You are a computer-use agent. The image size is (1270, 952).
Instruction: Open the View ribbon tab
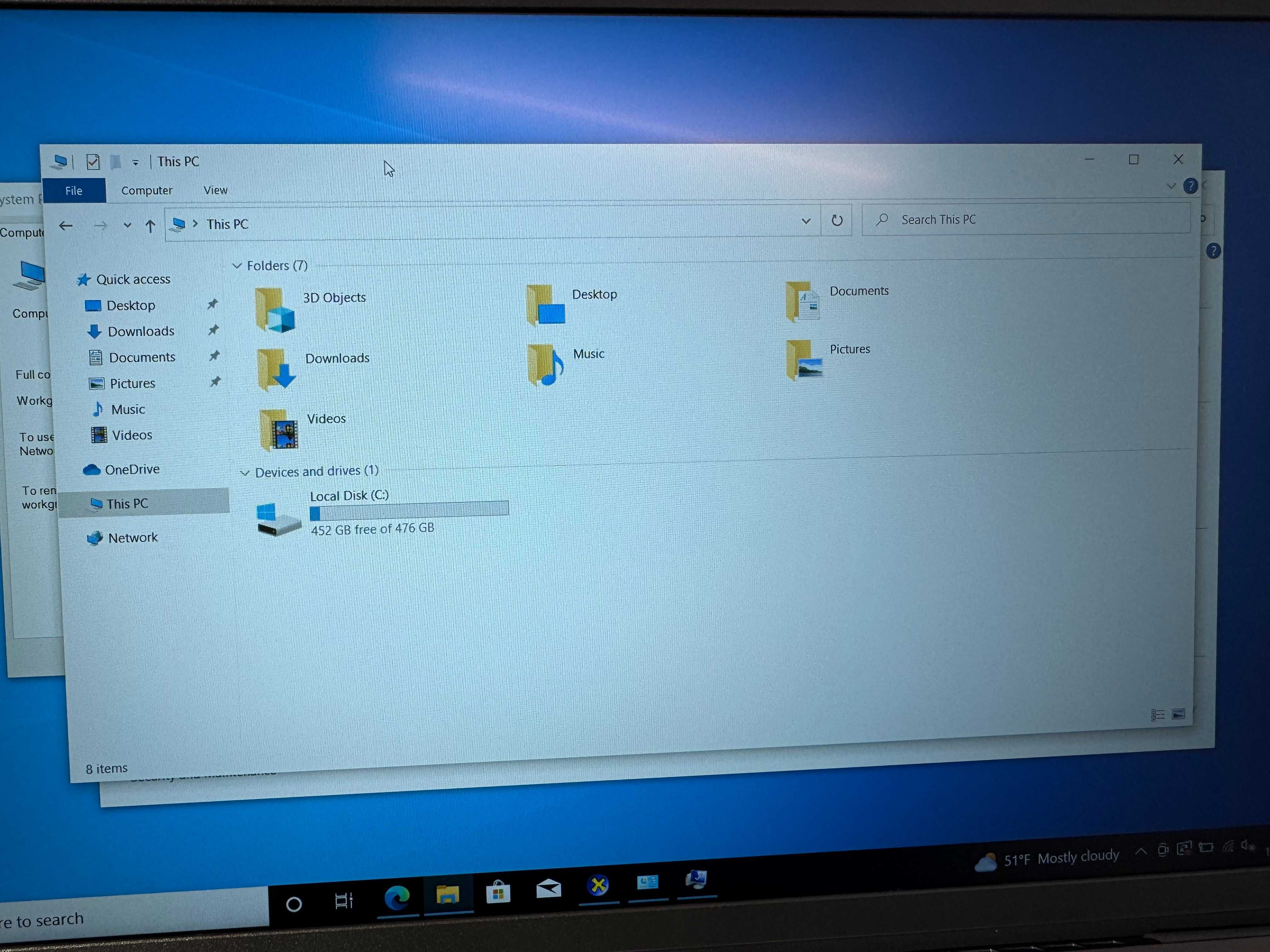pos(216,190)
